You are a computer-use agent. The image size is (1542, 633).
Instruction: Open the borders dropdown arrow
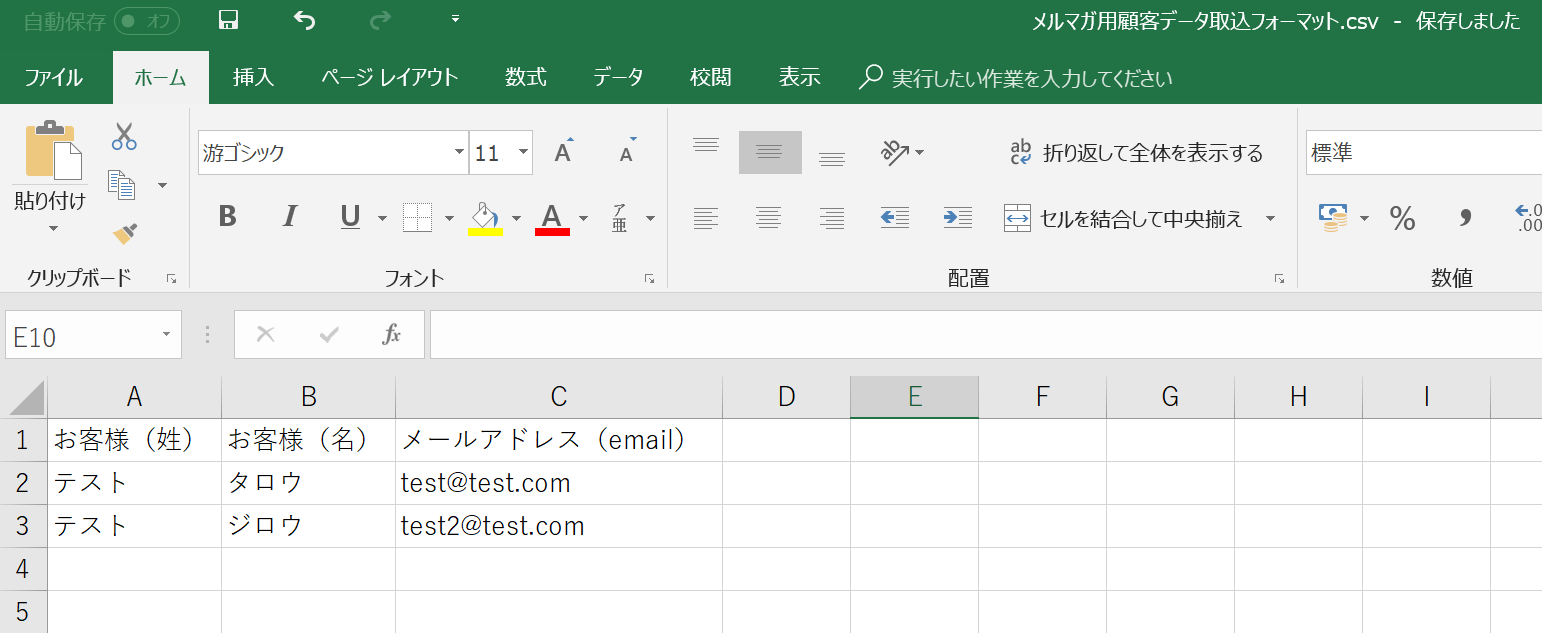click(449, 218)
